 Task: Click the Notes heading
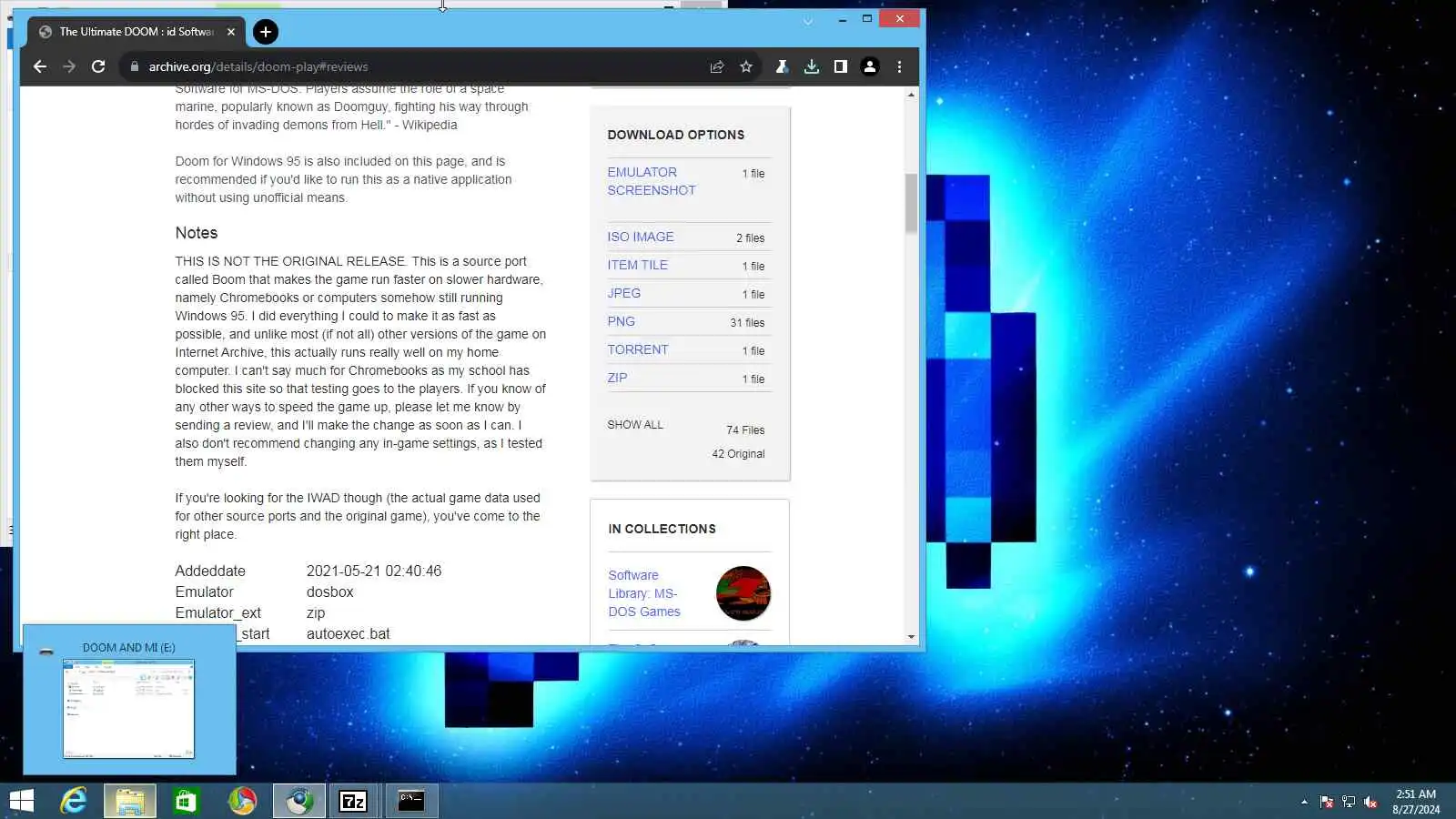197,233
